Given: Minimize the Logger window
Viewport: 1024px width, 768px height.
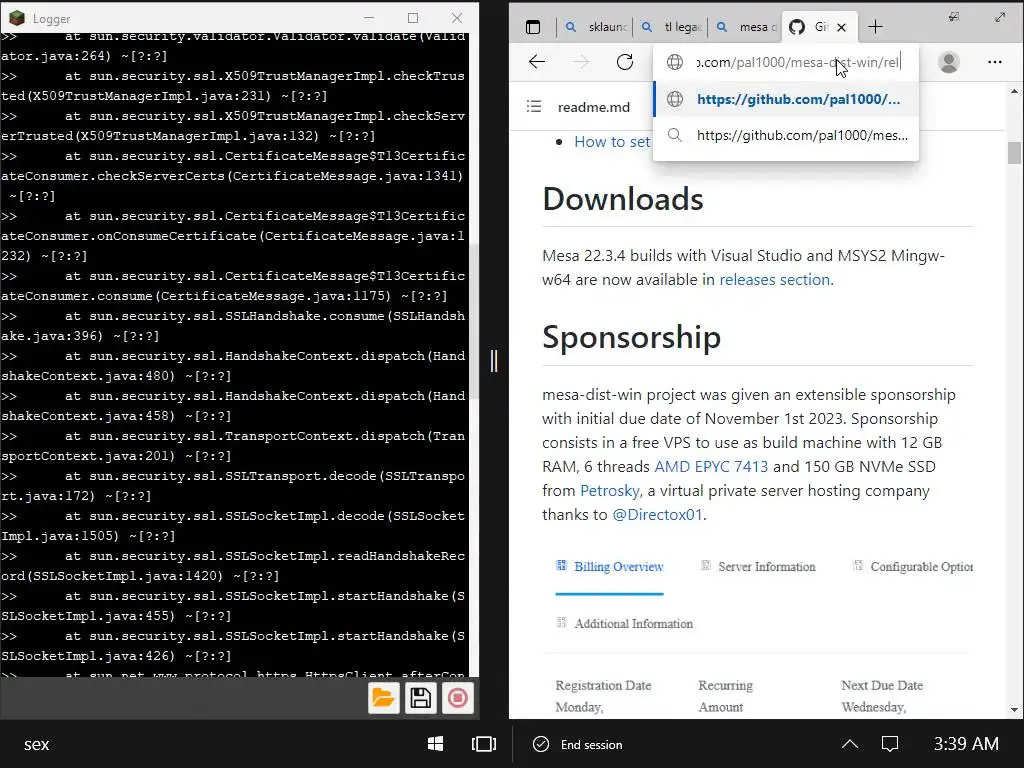Looking at the screenshot, I should 369,18.
